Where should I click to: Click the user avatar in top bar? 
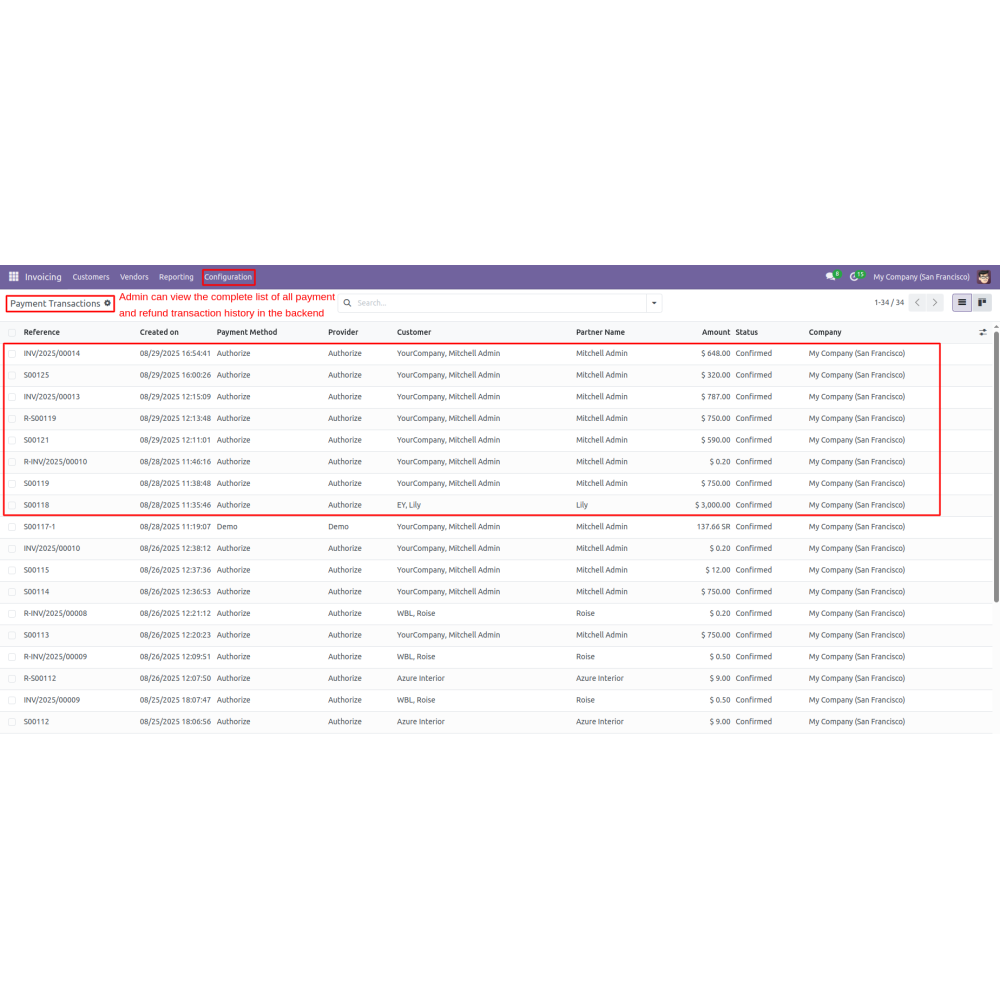pyautogui.click(x=984, y=277)
